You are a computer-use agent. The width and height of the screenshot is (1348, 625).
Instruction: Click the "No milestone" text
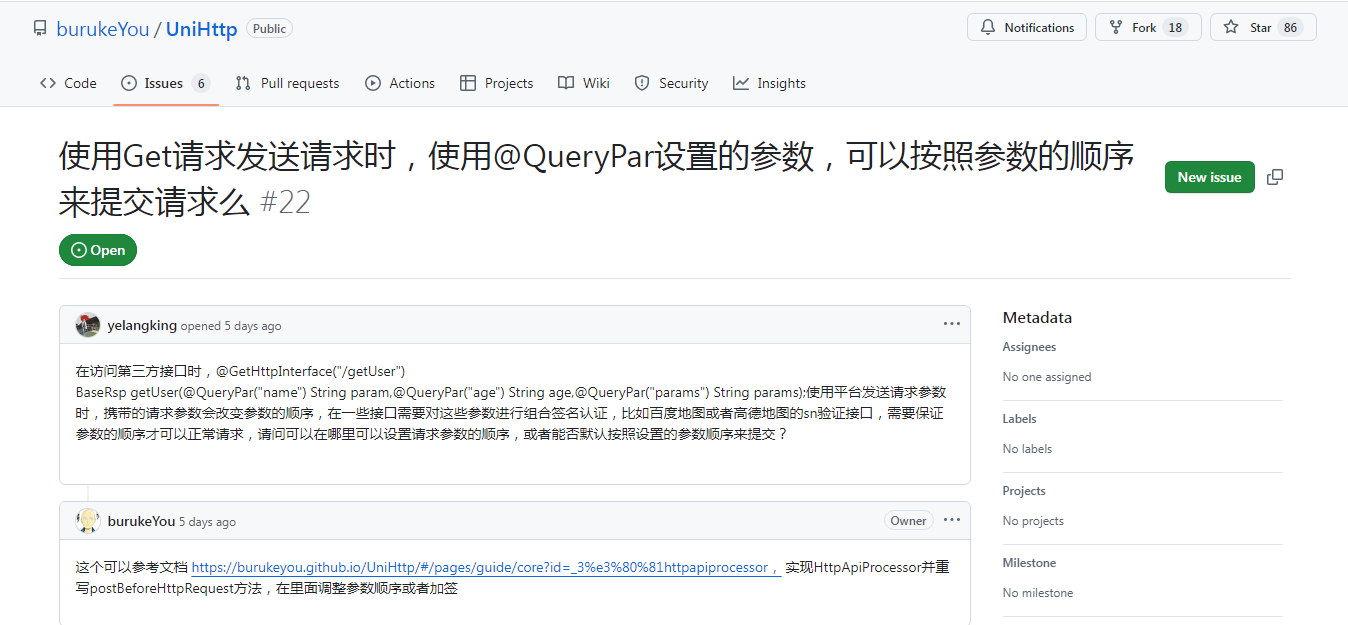pos(1038,593)
